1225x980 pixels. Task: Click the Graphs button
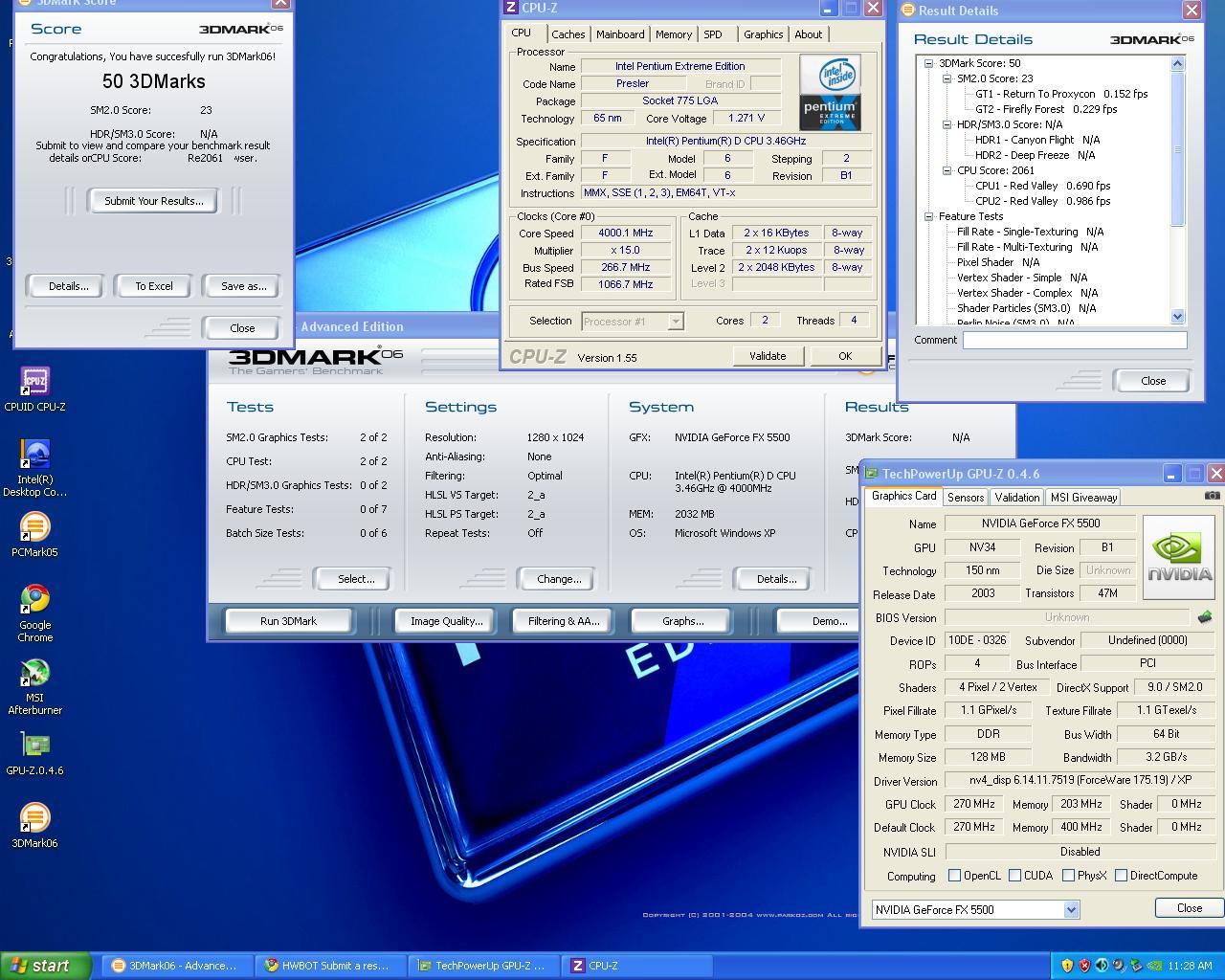682,621
